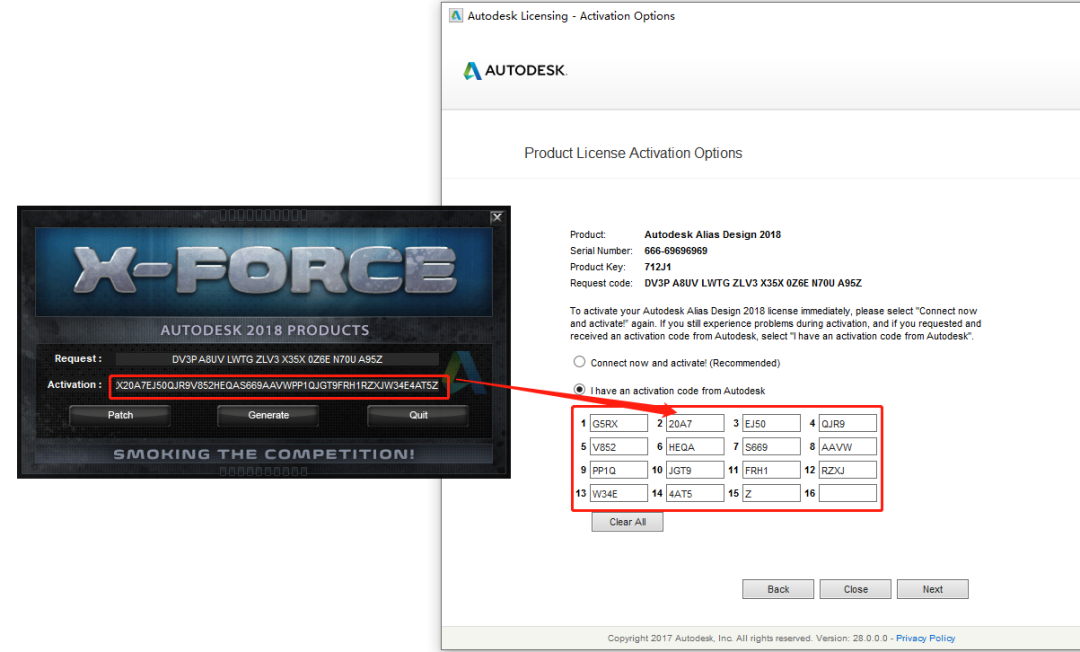This screenshot has height=652, width=1080.
Task: Click the 'Autodesk Licensing - Activation Options' window title
Action: click(x=571, y=16)
